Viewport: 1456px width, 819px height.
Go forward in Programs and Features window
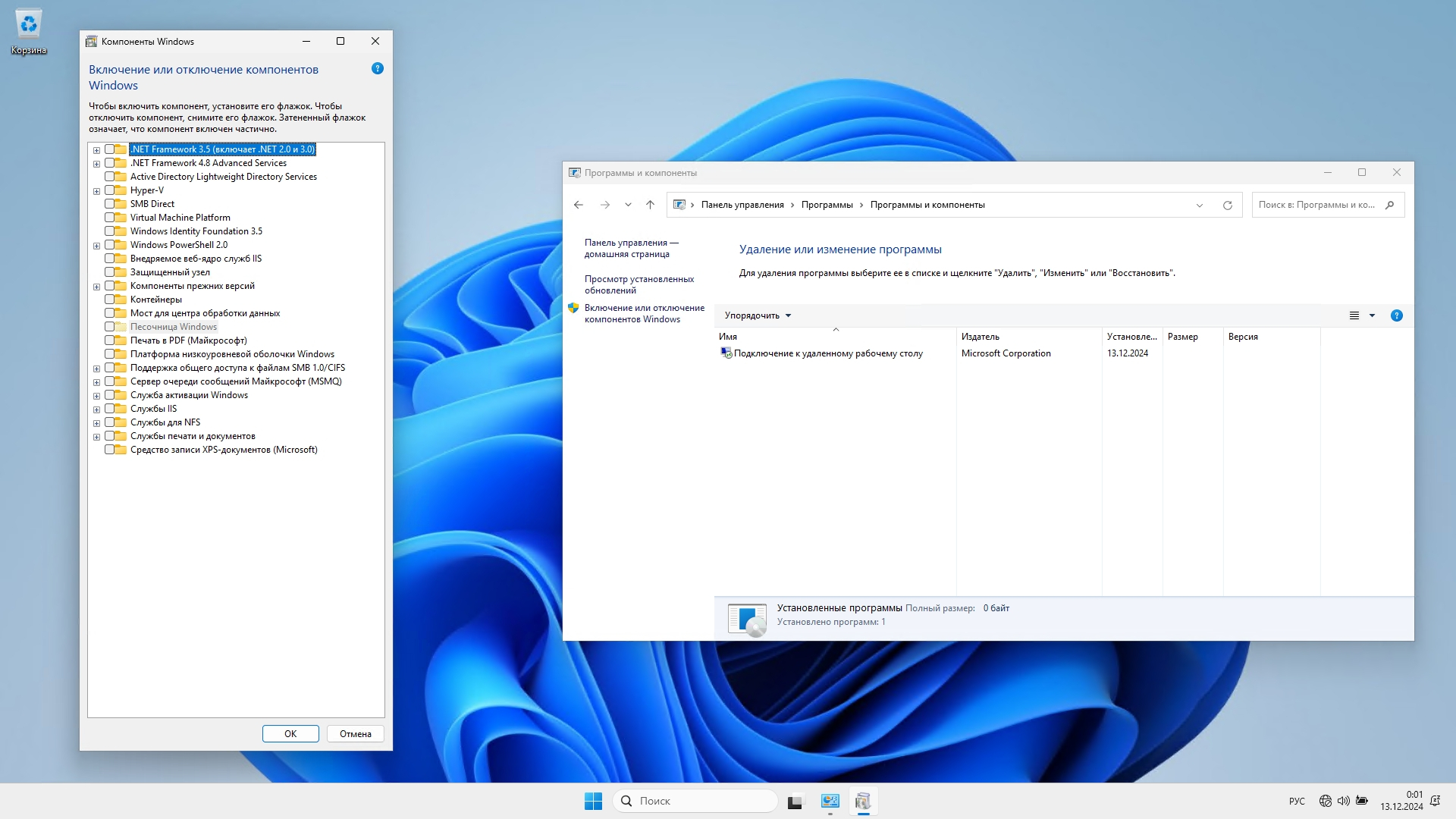click(605, 205)
